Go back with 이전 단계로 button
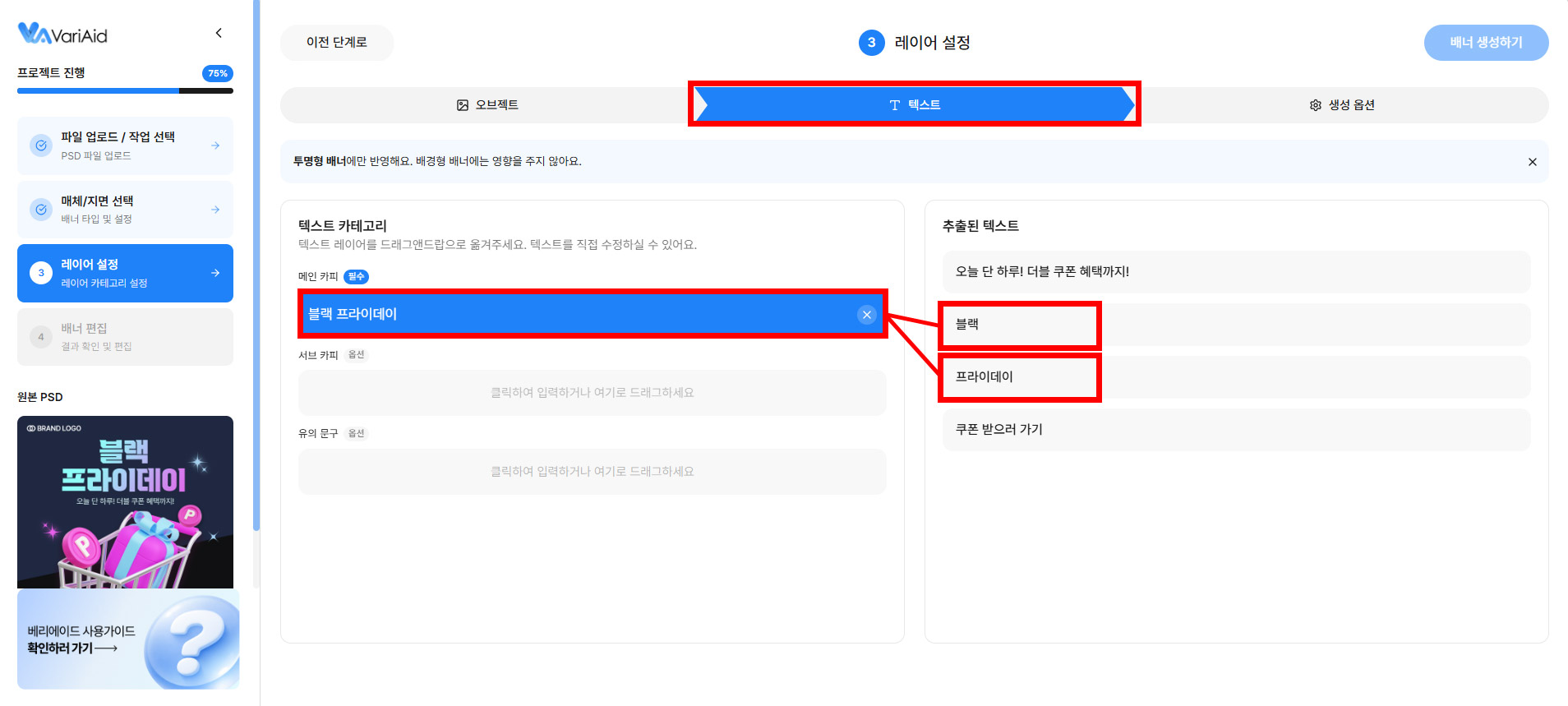This screenshot has height=706, width=1568. click(x=337, y=43)
